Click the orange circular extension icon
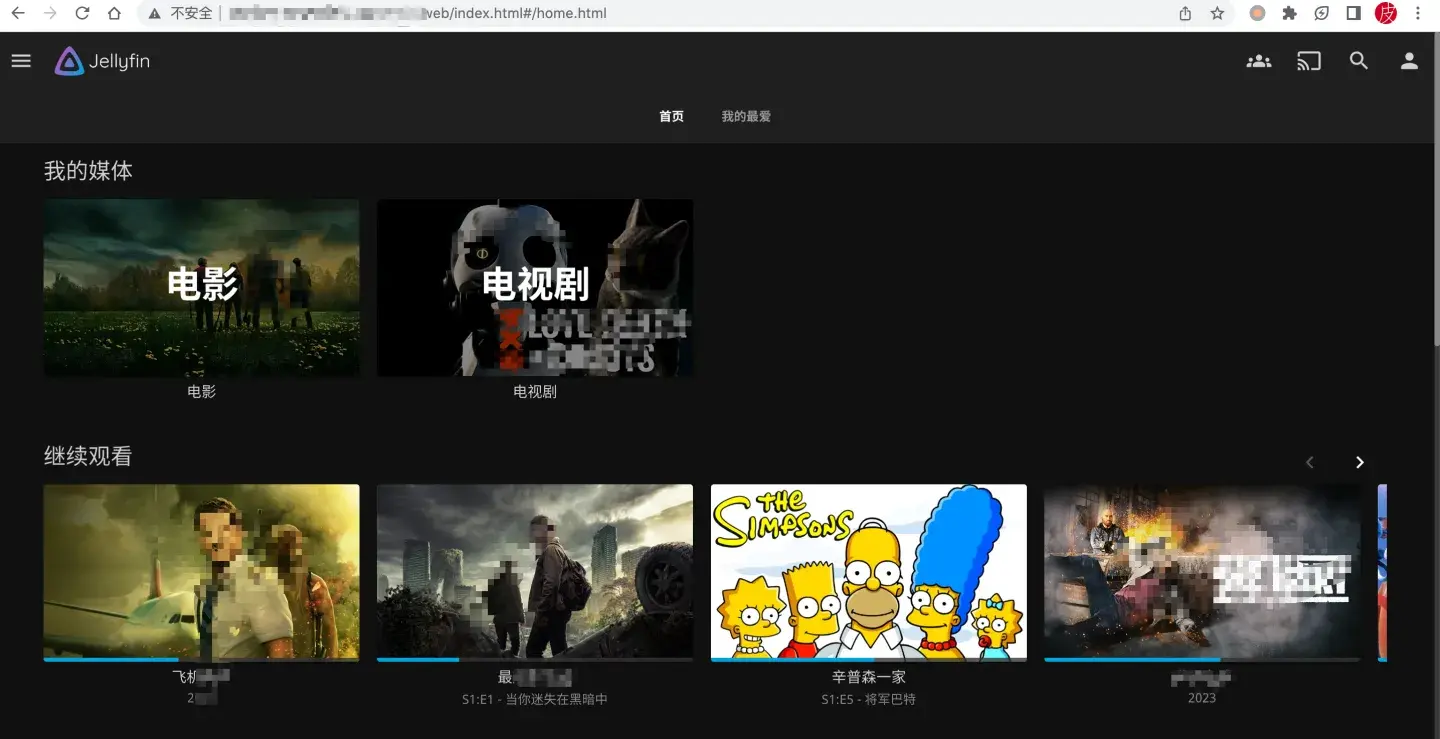Image resolution: width=1440 pixels, height=739 pixels. [1257, 14]
